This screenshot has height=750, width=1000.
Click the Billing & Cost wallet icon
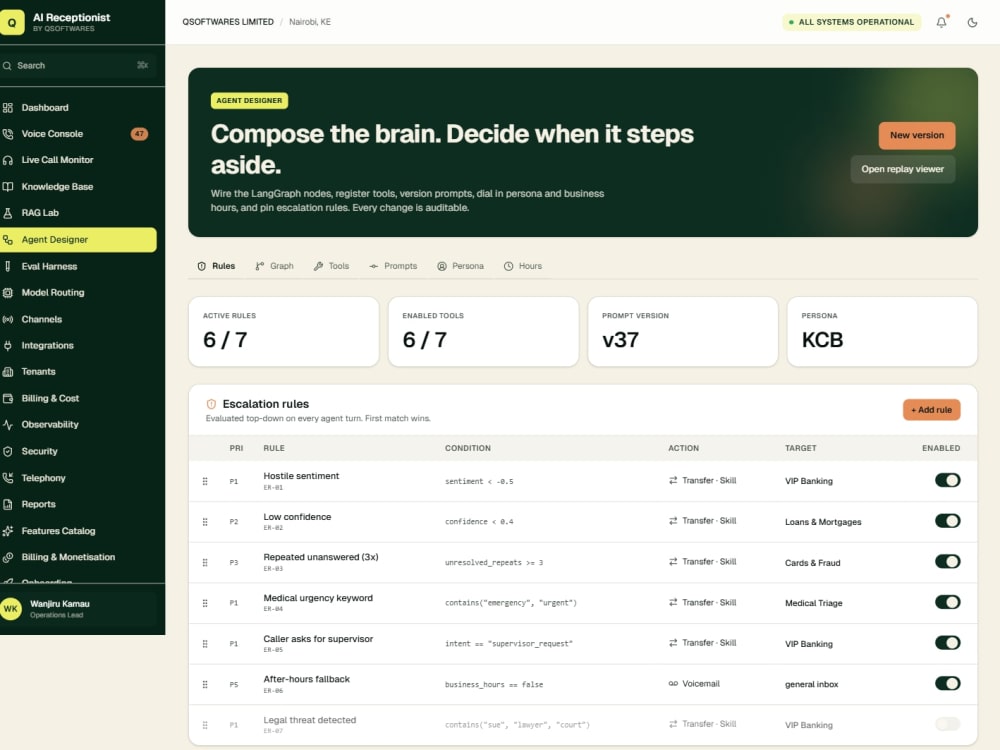[8, 399]
